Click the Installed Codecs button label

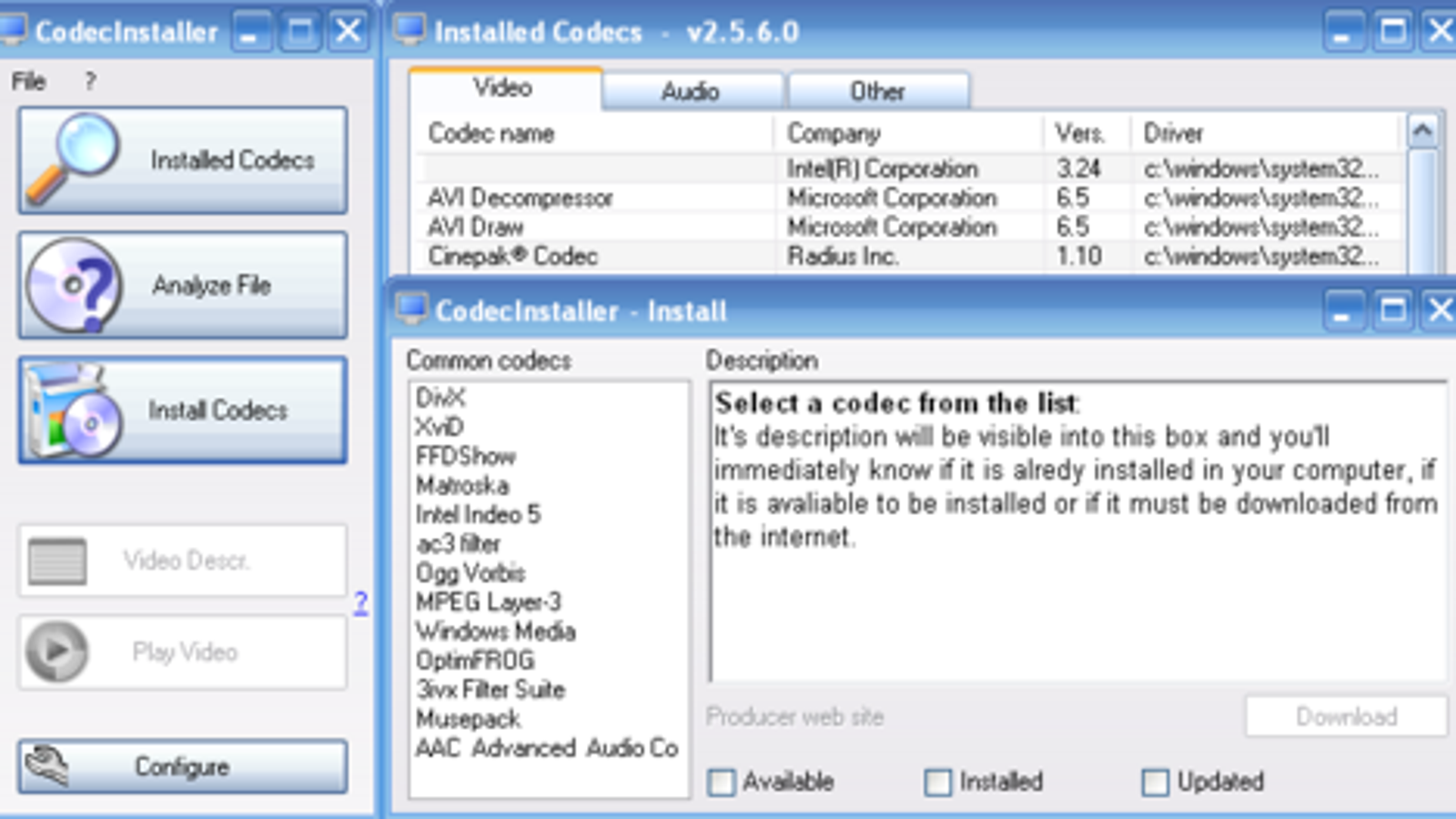coord(233,160)
